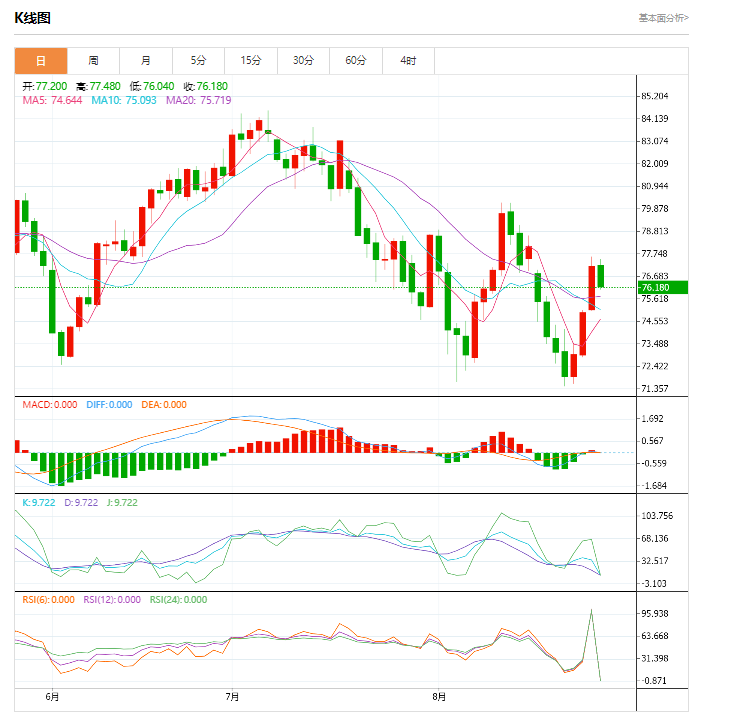Select the 60分 interval tab
The image size is (755, 724).
pos(356,61)
